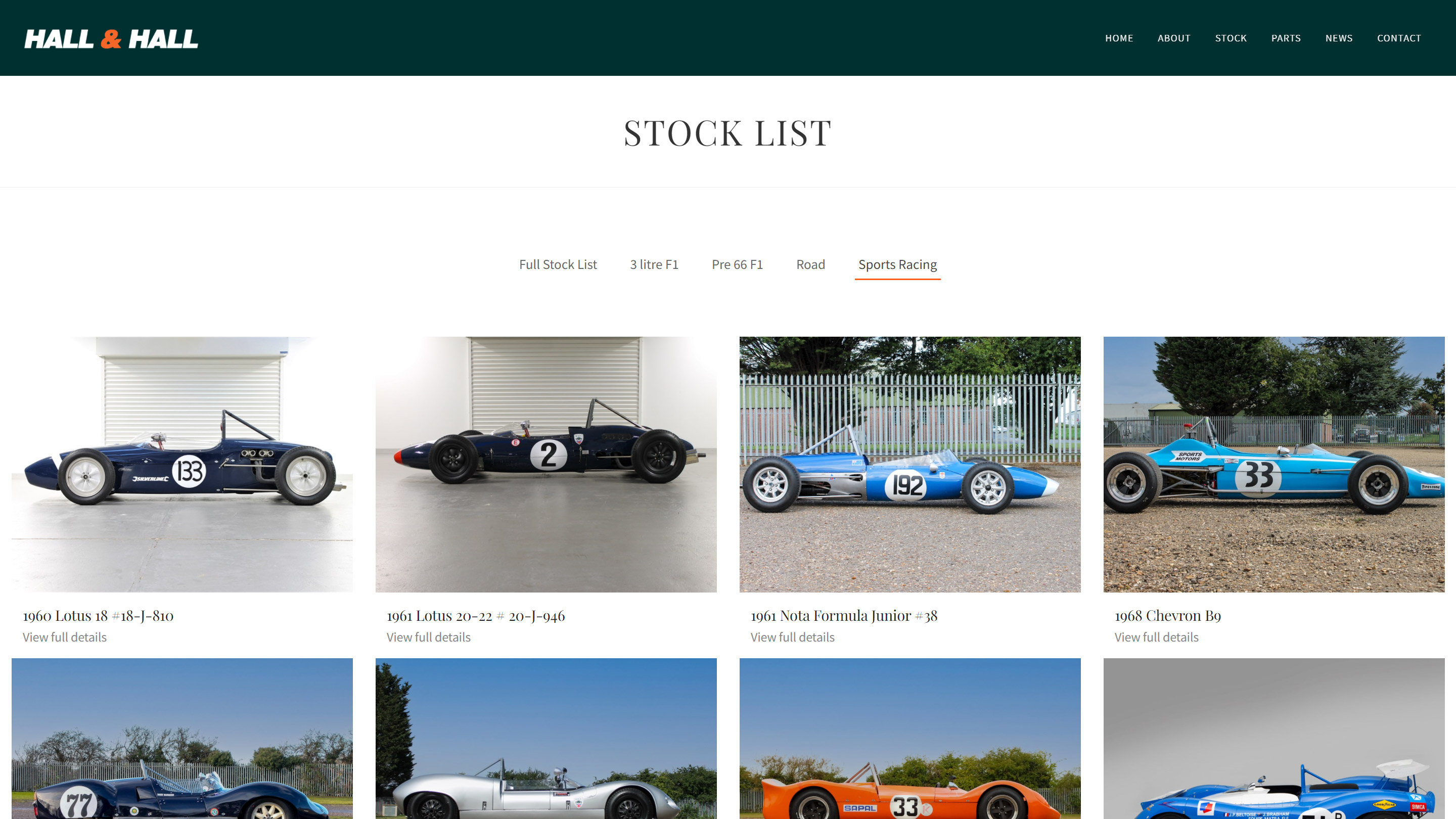Viewport: 1456px width, 819px height.
Task: Open the HOME menu item
Action: click(1119, 38)
